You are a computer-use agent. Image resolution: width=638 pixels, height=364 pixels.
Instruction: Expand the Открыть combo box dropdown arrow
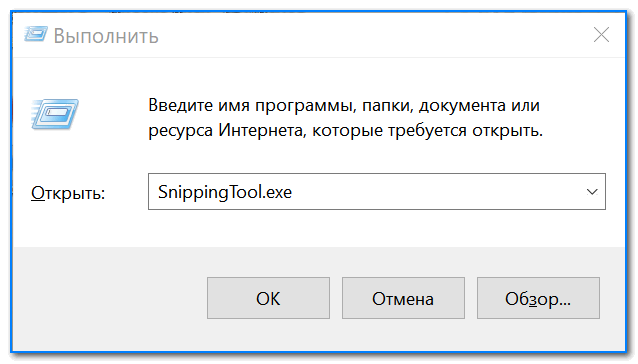coord(592,192)
